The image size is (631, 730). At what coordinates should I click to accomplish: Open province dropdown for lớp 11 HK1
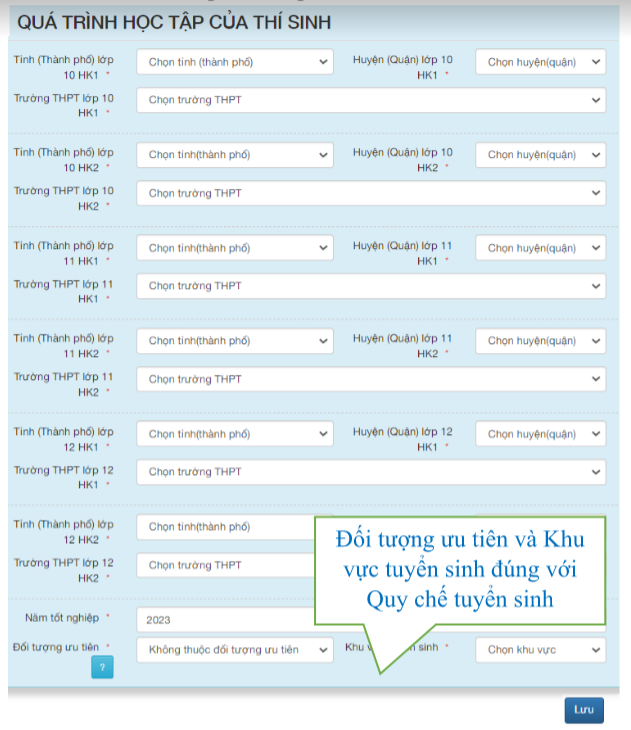click(x=235, y=248)
